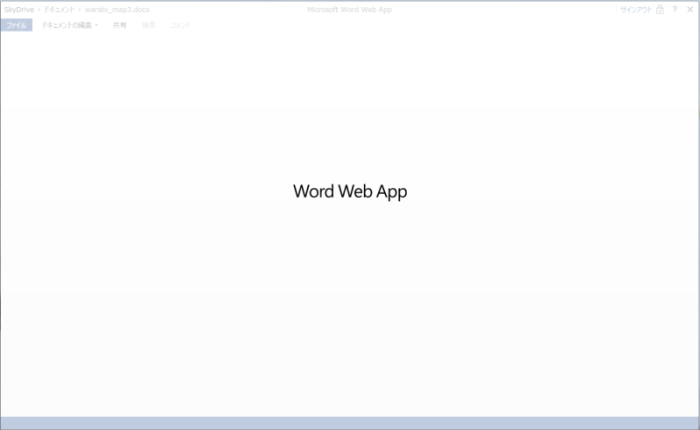Select the 検索 find option
Screen dimensions: 700x430
tap(149, 24)
